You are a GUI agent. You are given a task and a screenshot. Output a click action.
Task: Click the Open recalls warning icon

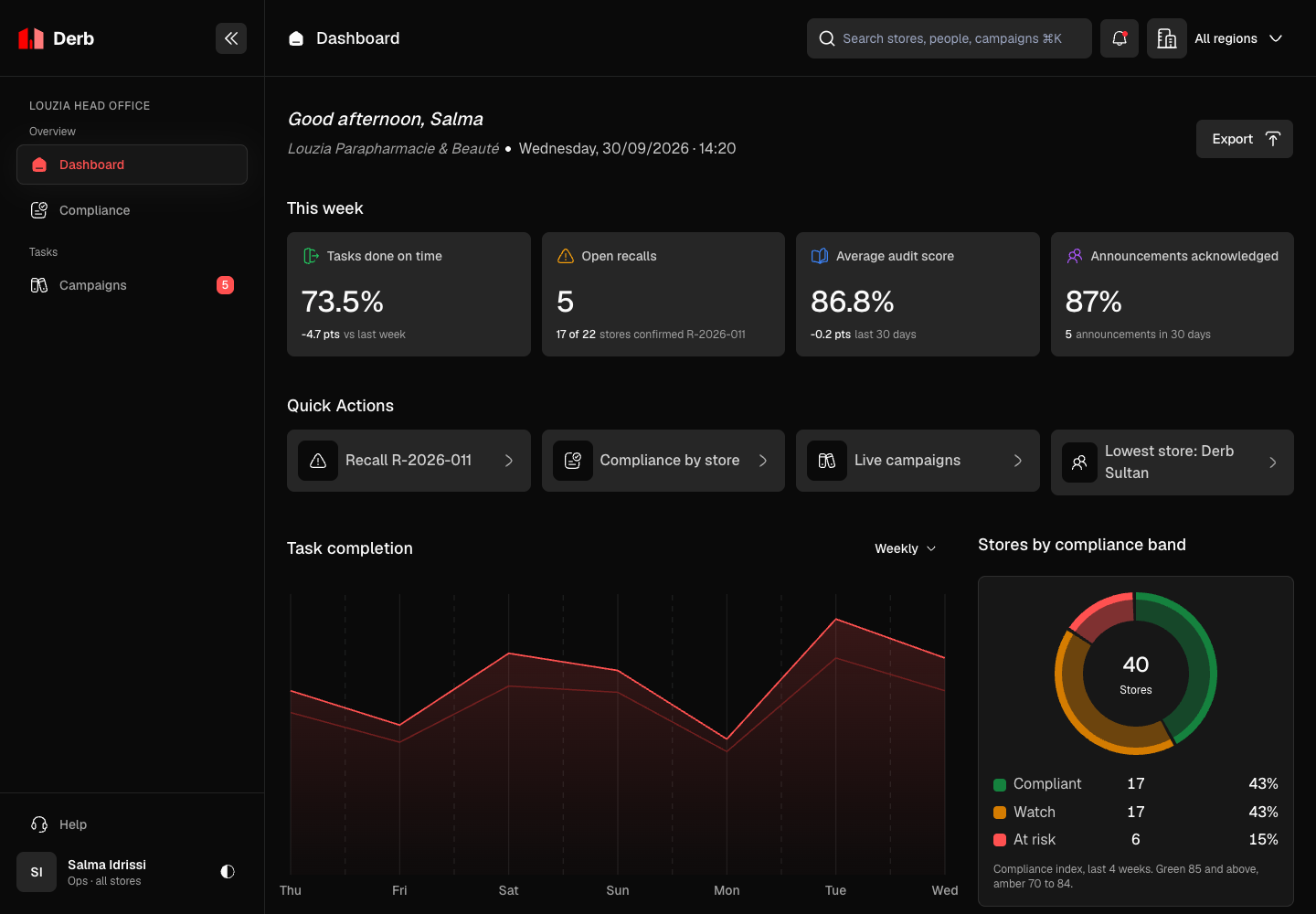[566, 256]
